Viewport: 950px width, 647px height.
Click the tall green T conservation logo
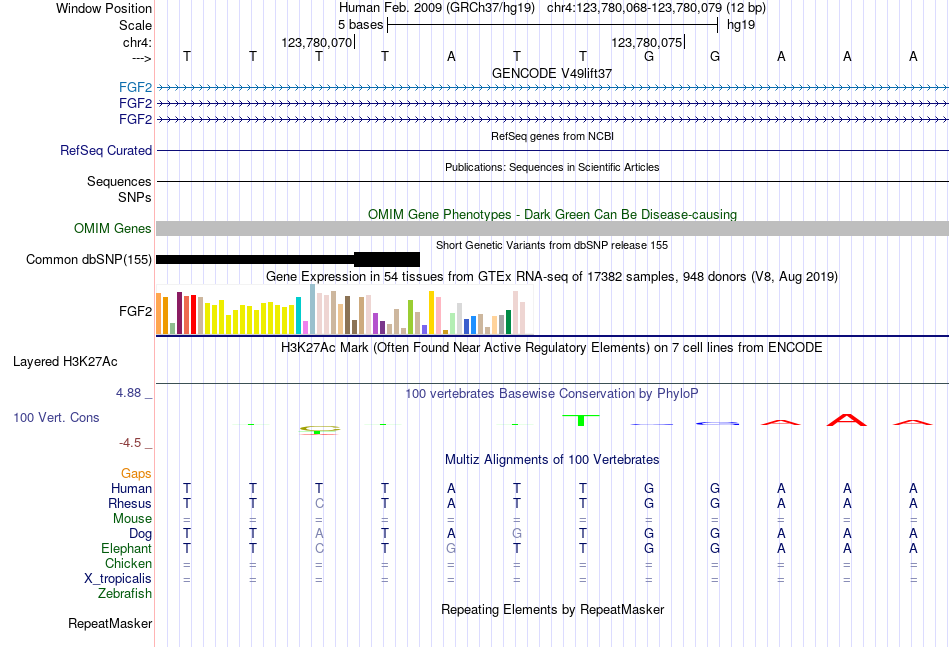click(581, 420)
